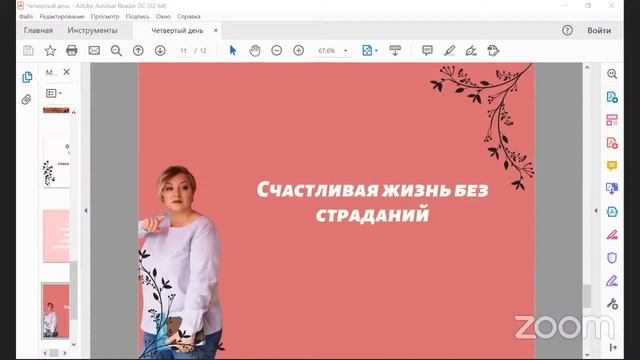Select the highlighter pen tool
Image resolution: width=640 pixels, height=360 pixels.
coord(449,51)
